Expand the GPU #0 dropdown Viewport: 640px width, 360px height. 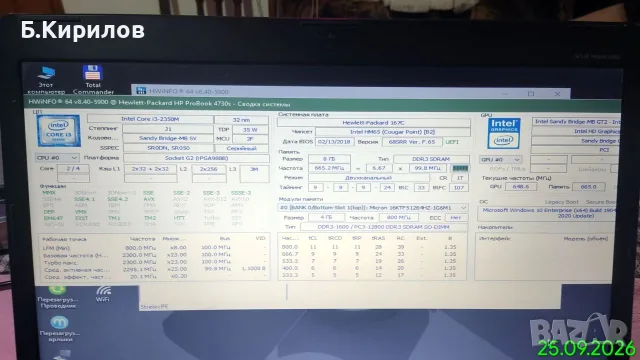pos(500,159)
